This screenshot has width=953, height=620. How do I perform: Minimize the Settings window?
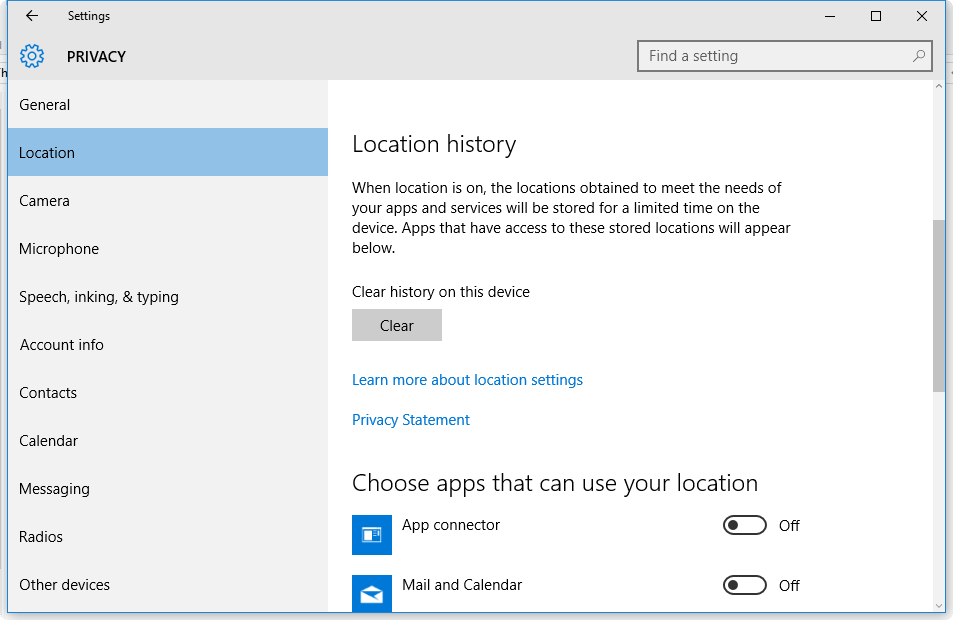830,16
